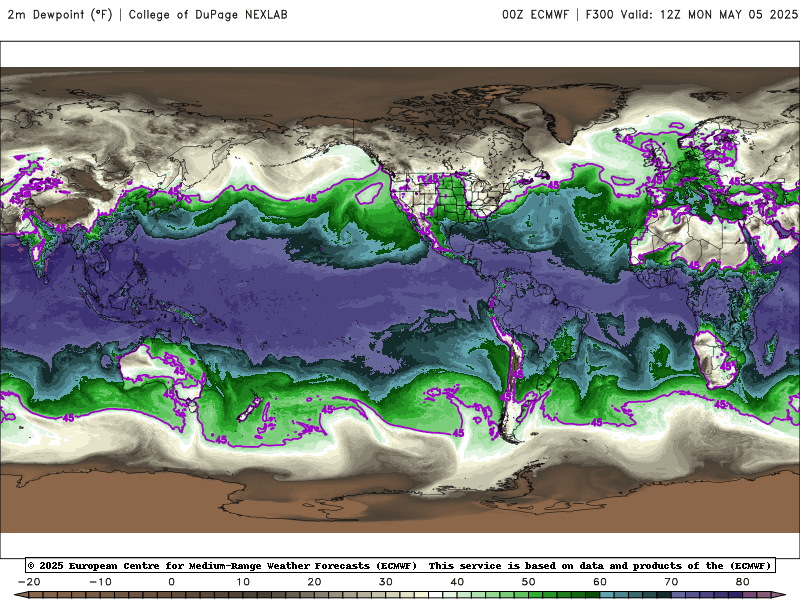
Task: Click the right arrow end of the color bar
Action: (x=780, y=595)
